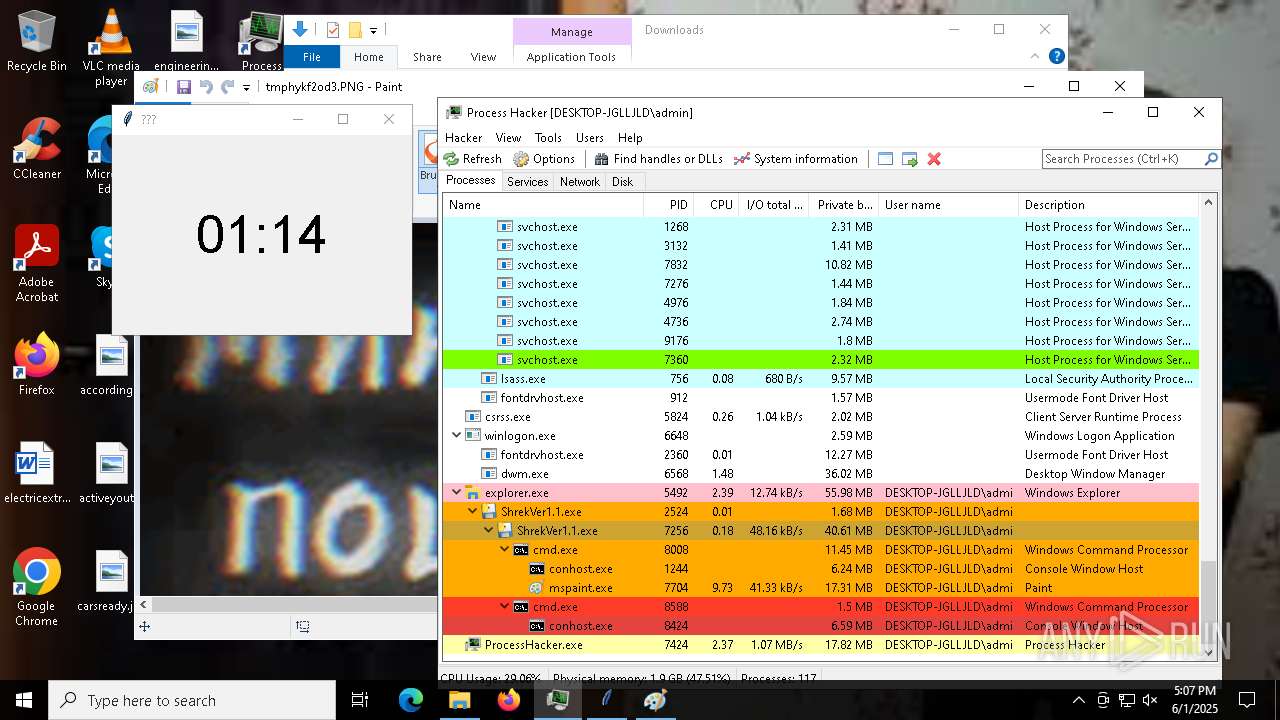
Task: Open the File tab in Downloads window
Action: [312, 57]
